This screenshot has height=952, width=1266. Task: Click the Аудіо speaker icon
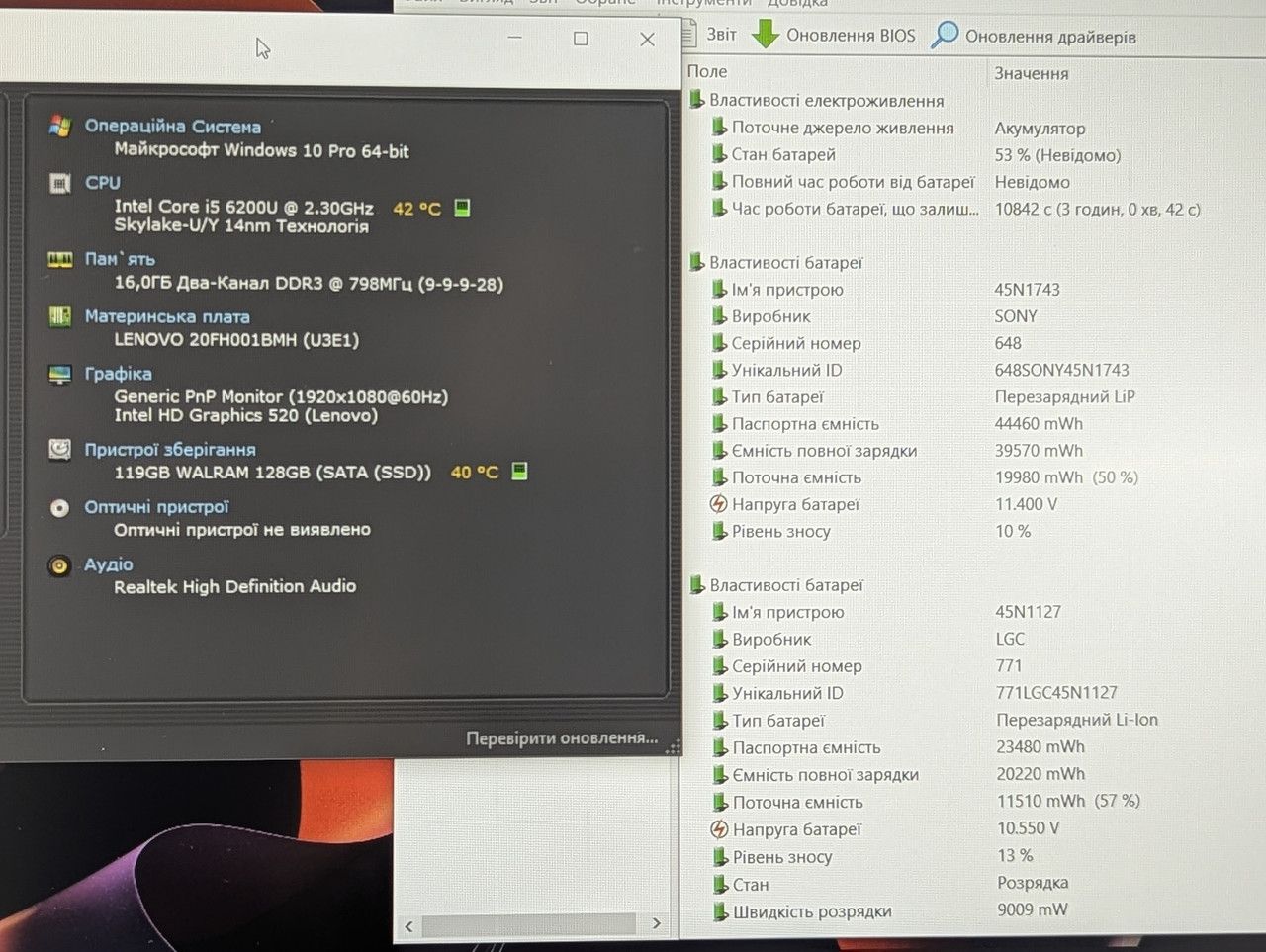click(59, 565)
